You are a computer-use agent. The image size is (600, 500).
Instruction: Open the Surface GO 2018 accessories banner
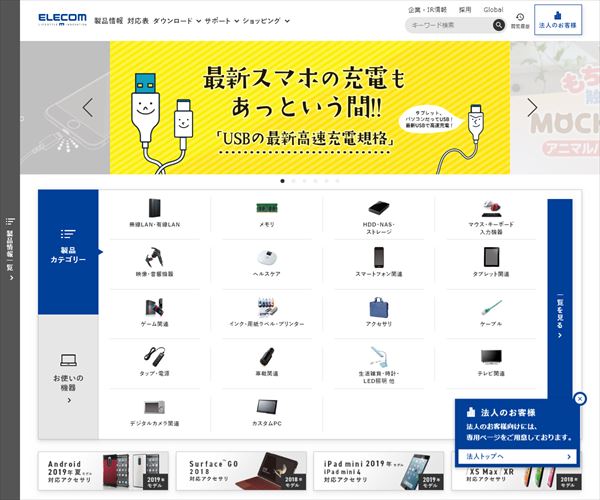point(241,471)
